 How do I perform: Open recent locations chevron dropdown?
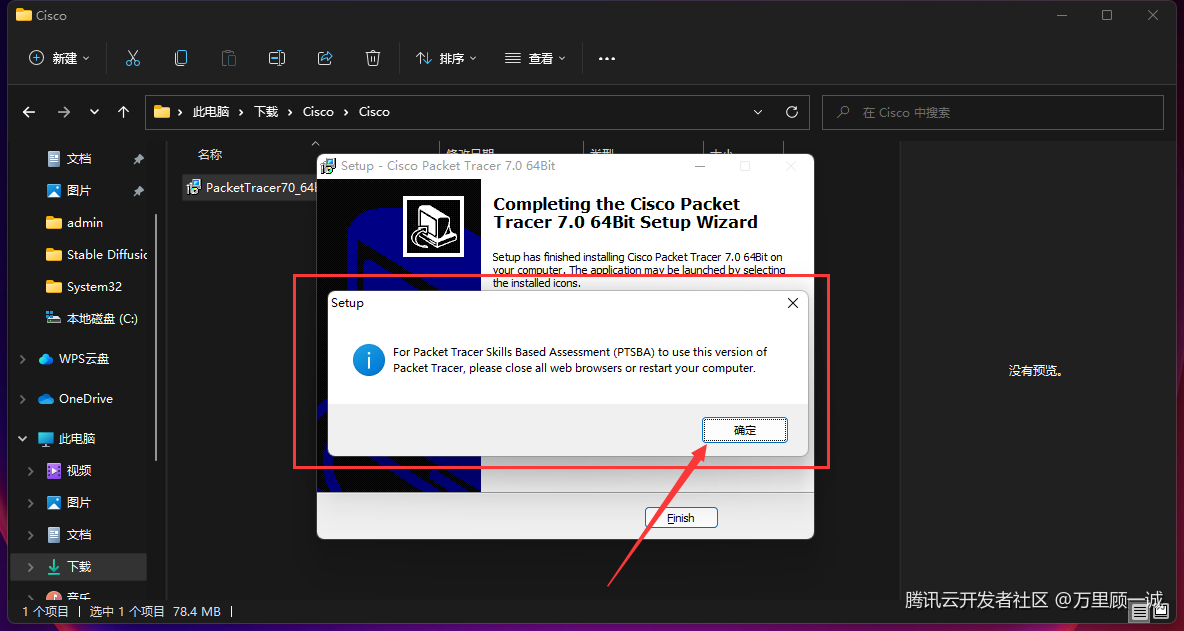[94, 112]
